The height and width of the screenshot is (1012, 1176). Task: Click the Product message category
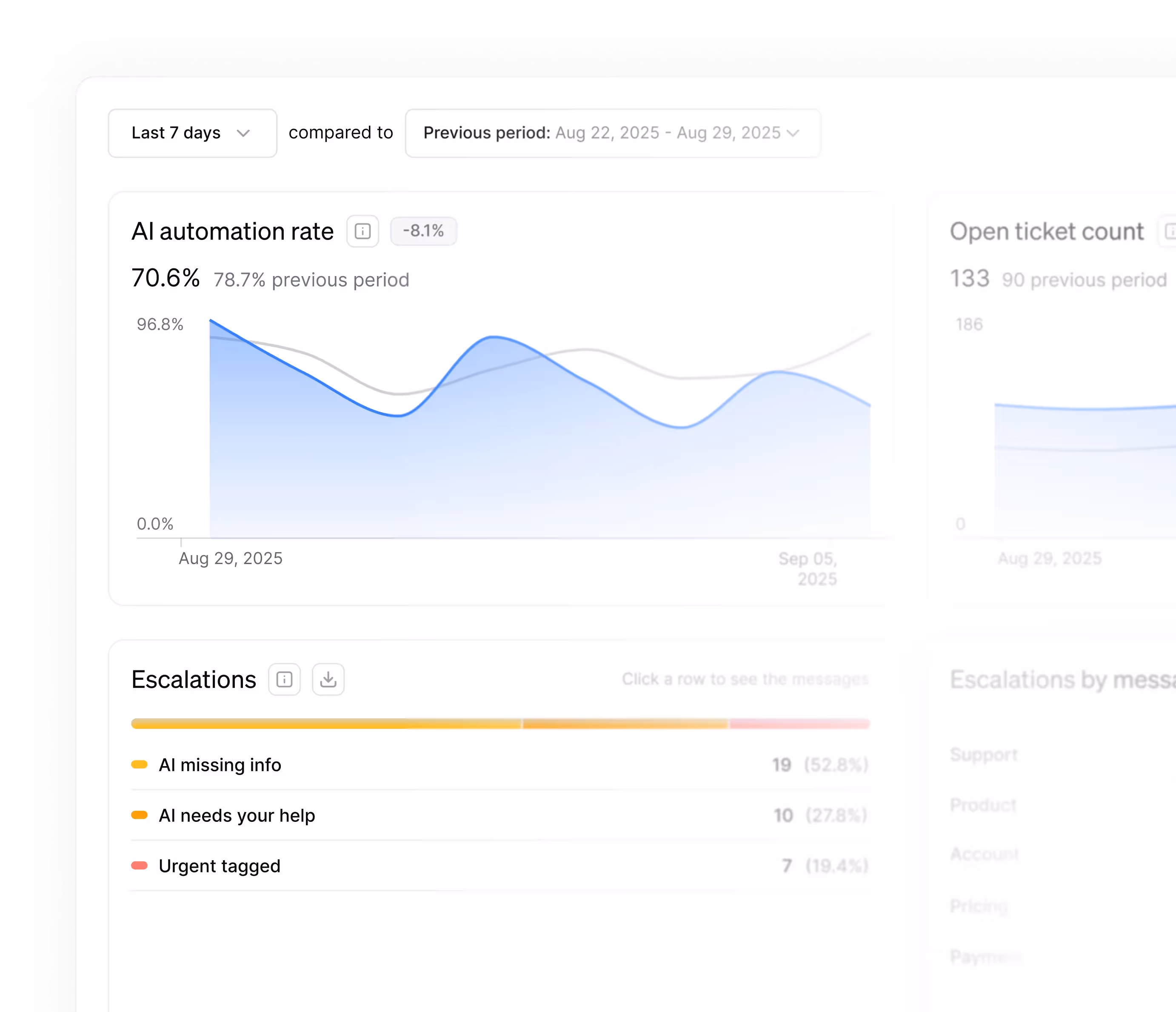click(x=983, y=805)
